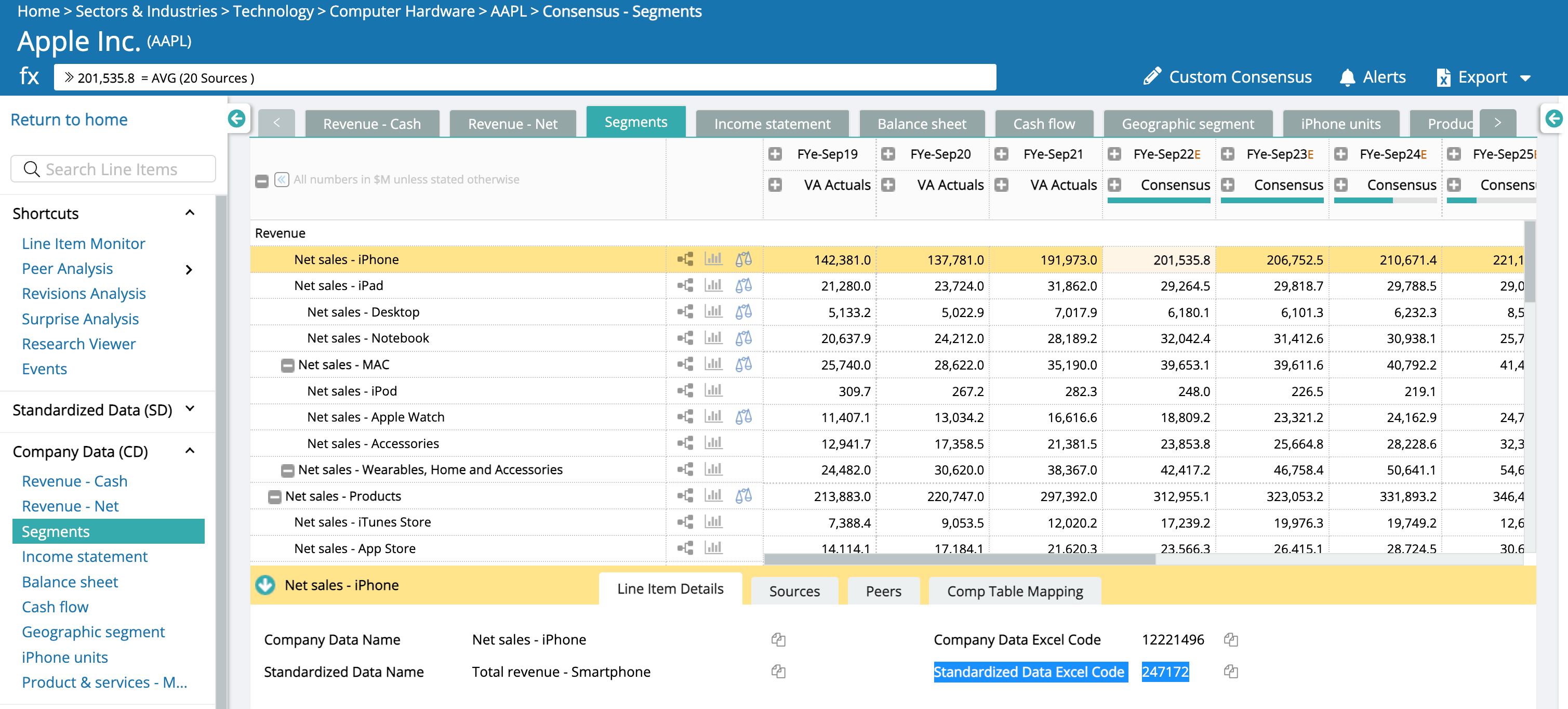This screenshot has height=709, width=1568.
Task: Click the Alerts bell icon
Action: click(x=1347, y=77)
